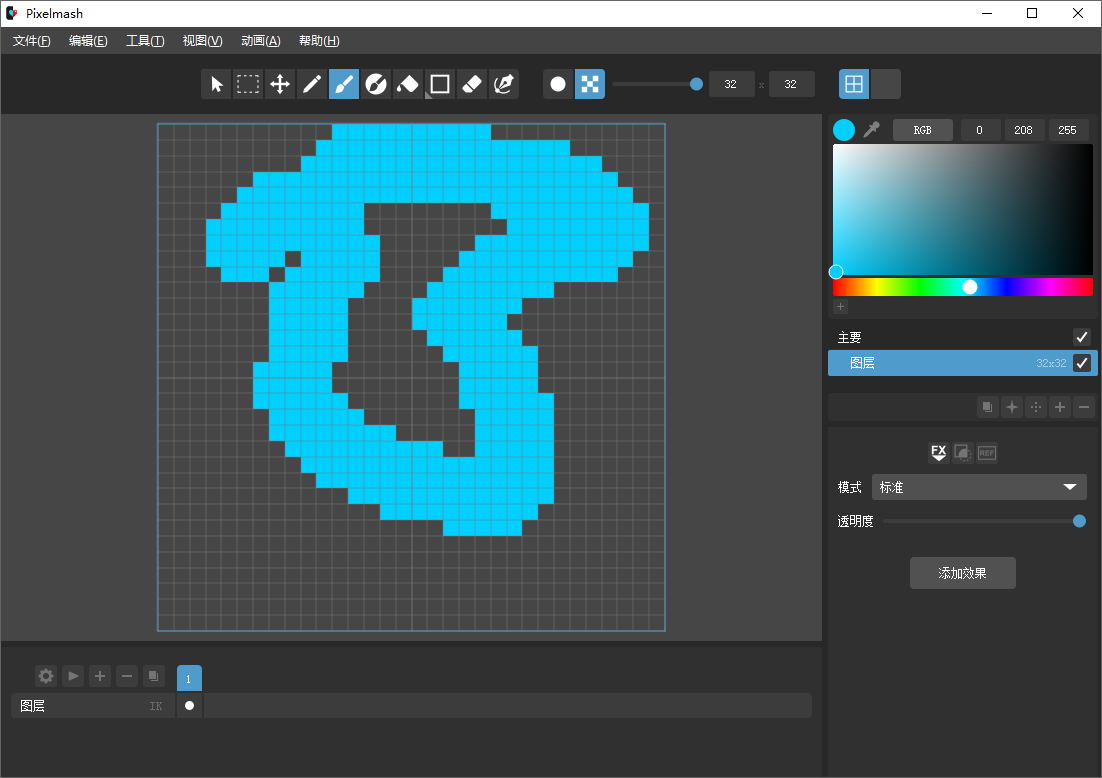Toggle visibility checkbox of 图层 layer
This screenshot has height=778, width=1102.
[1082, 363]
